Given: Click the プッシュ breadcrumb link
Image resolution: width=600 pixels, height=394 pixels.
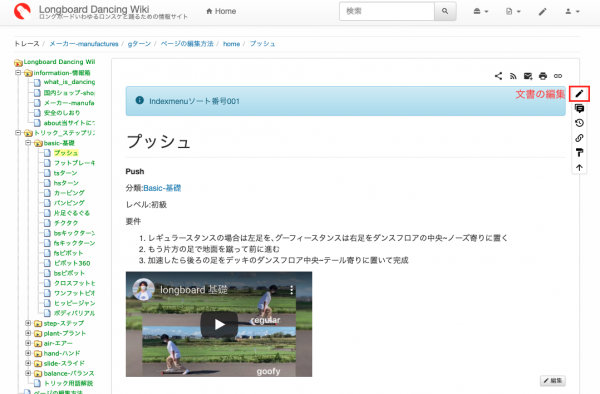Looking at the screenshot, I should click(262, 44).
